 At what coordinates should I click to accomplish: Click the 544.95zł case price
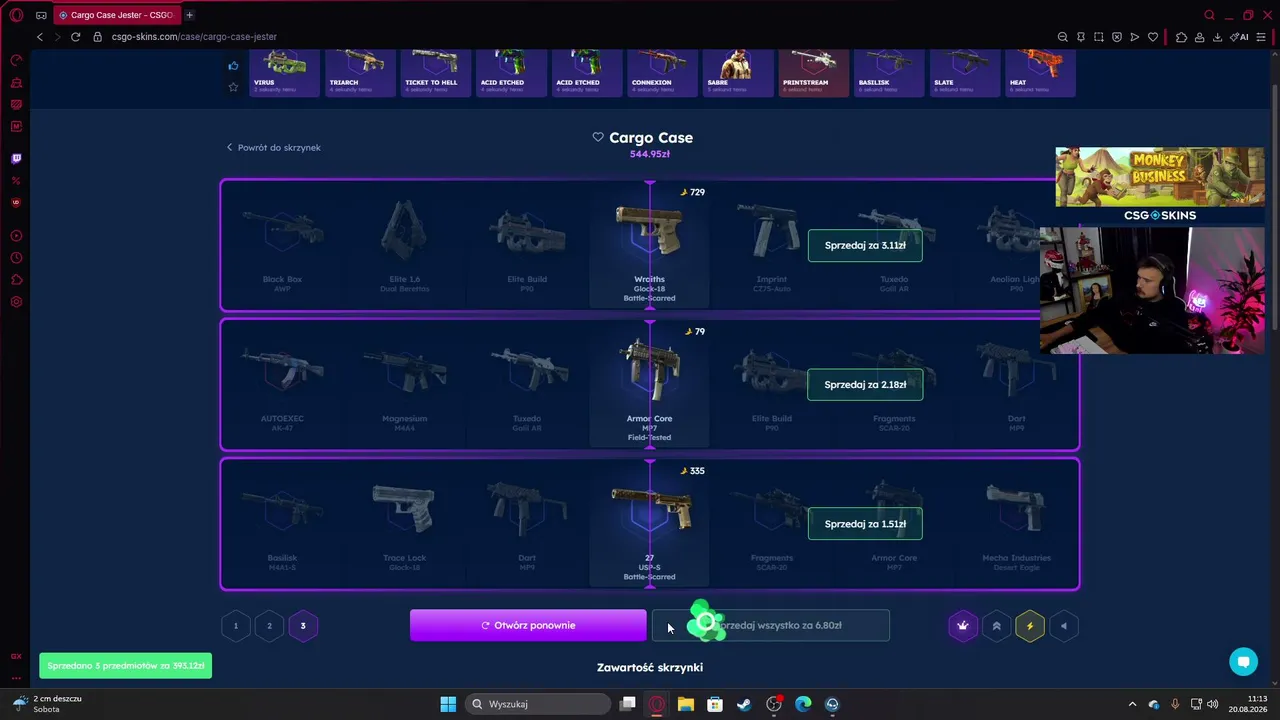650,155
